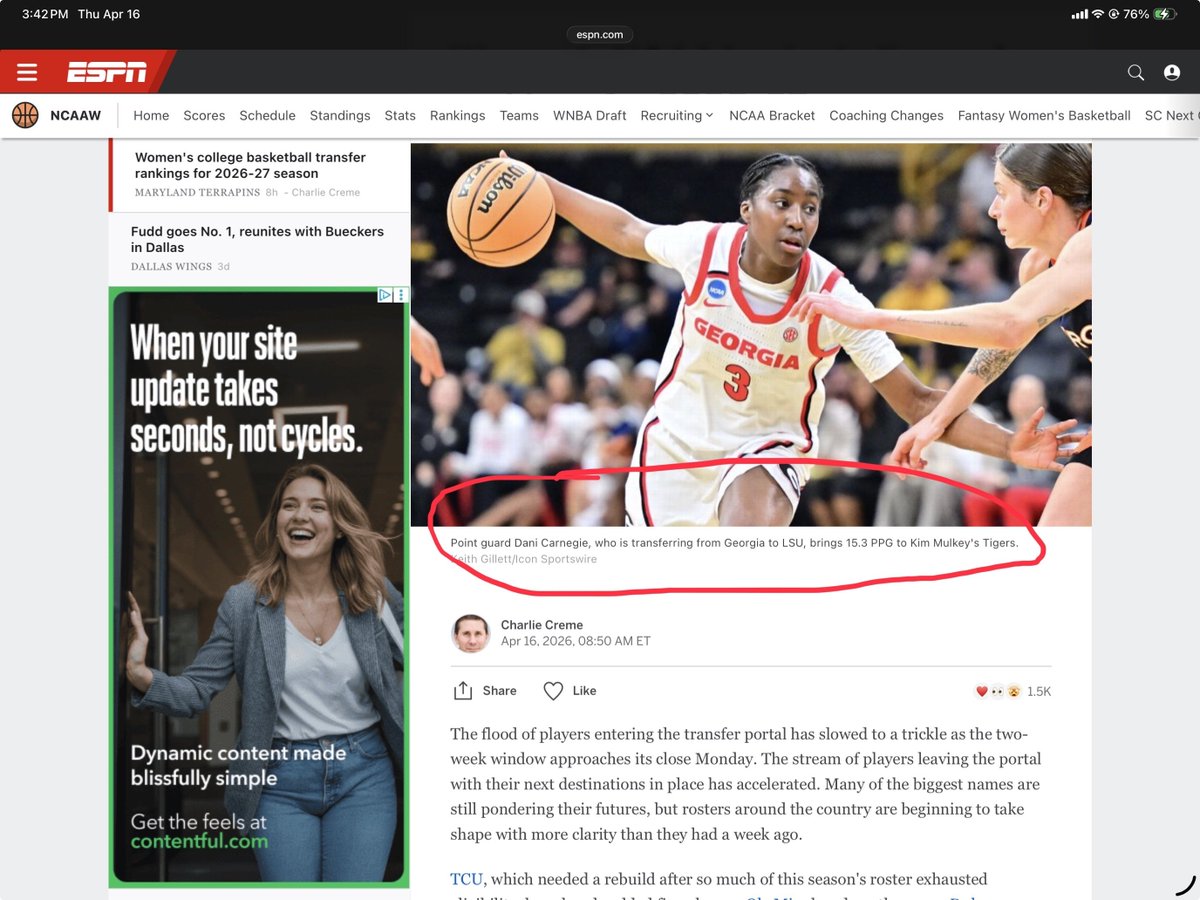Click the Dani Carnegie Georgia photo
The image size is (1200, 900).
(x=751, y=335)
